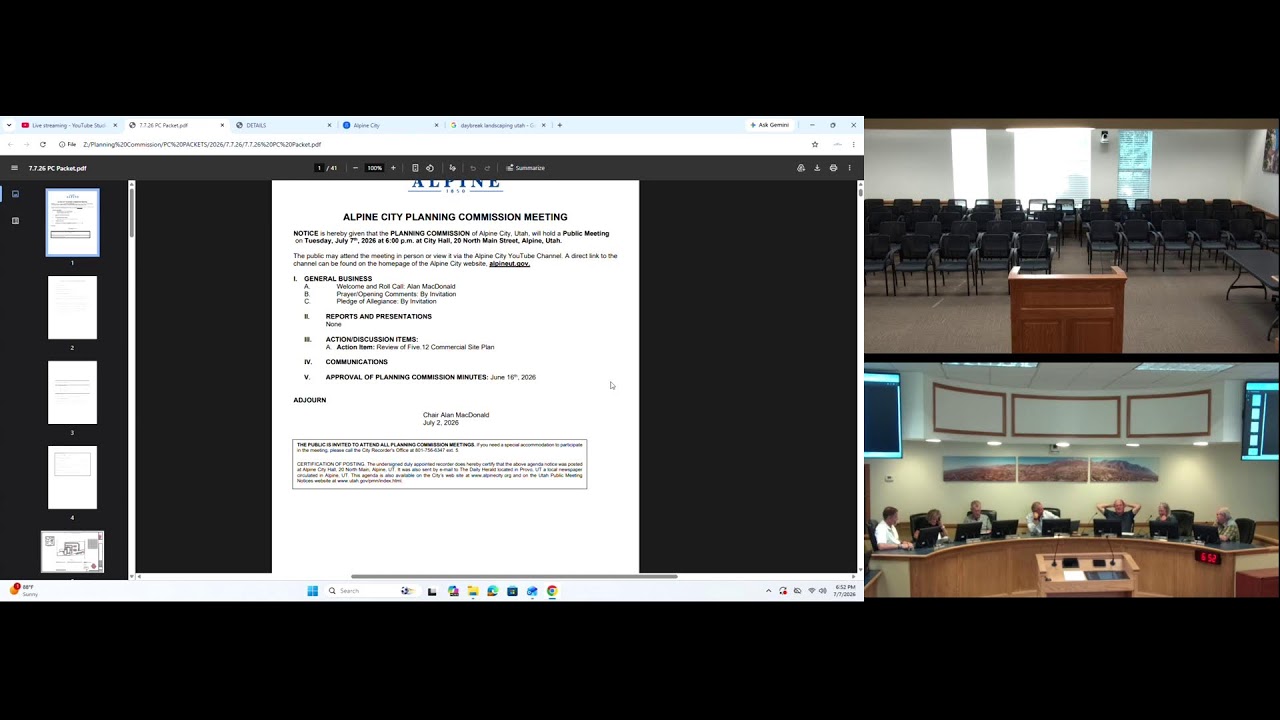Open Chrome from the taskbar
The height and width of the screenshot is (720, 1280).
[552, 591]
